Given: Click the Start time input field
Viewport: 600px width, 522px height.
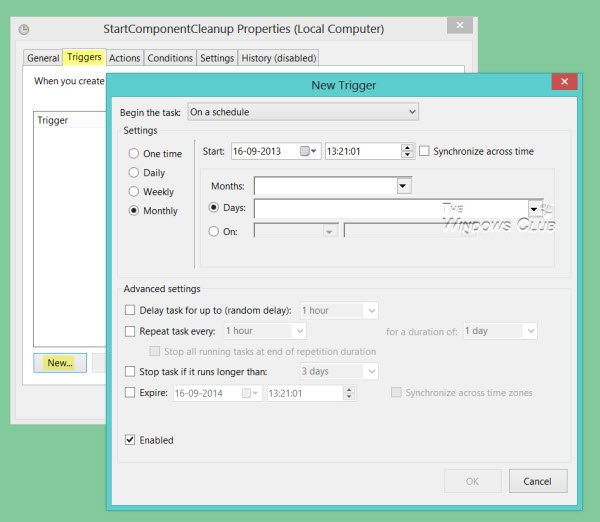Looking at the screenshot, I should point(360,152).
